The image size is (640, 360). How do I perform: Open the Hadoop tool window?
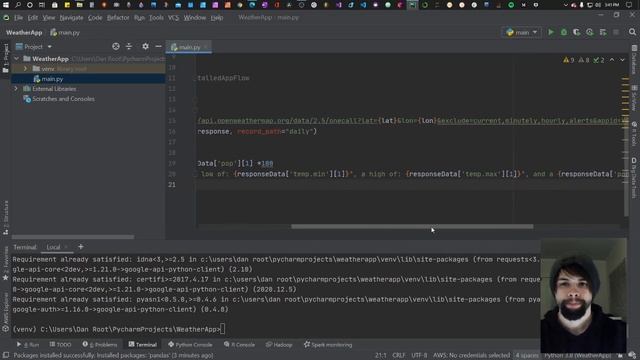(x=279, y=345)
